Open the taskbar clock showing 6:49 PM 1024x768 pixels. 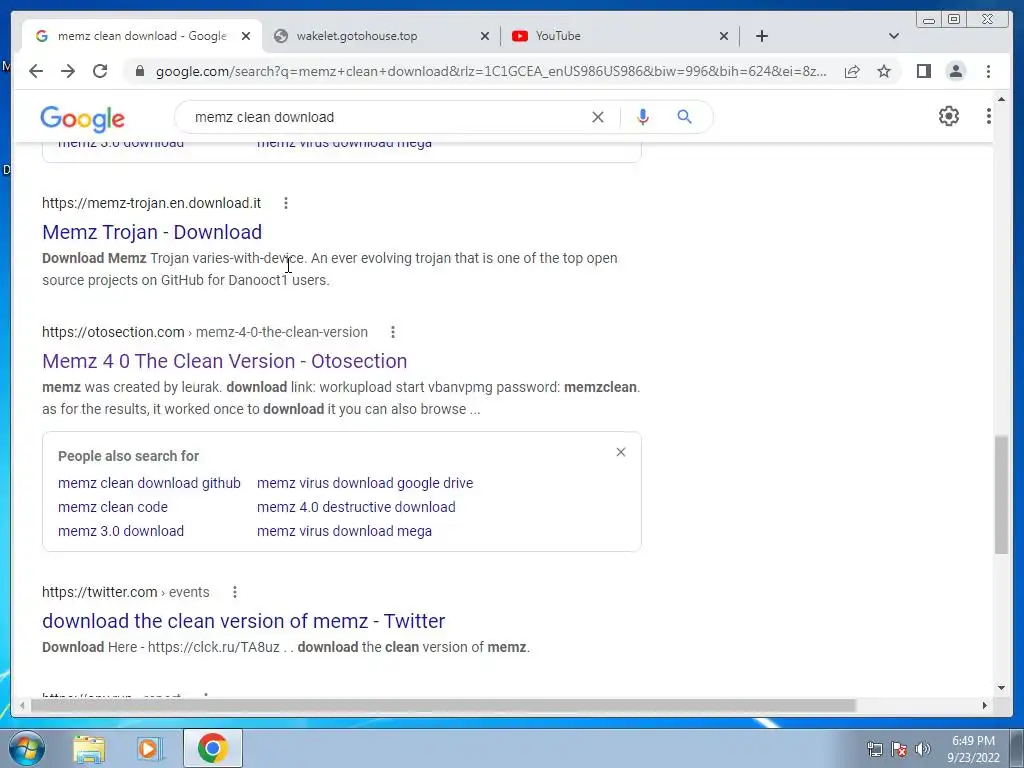click(973, 749)
